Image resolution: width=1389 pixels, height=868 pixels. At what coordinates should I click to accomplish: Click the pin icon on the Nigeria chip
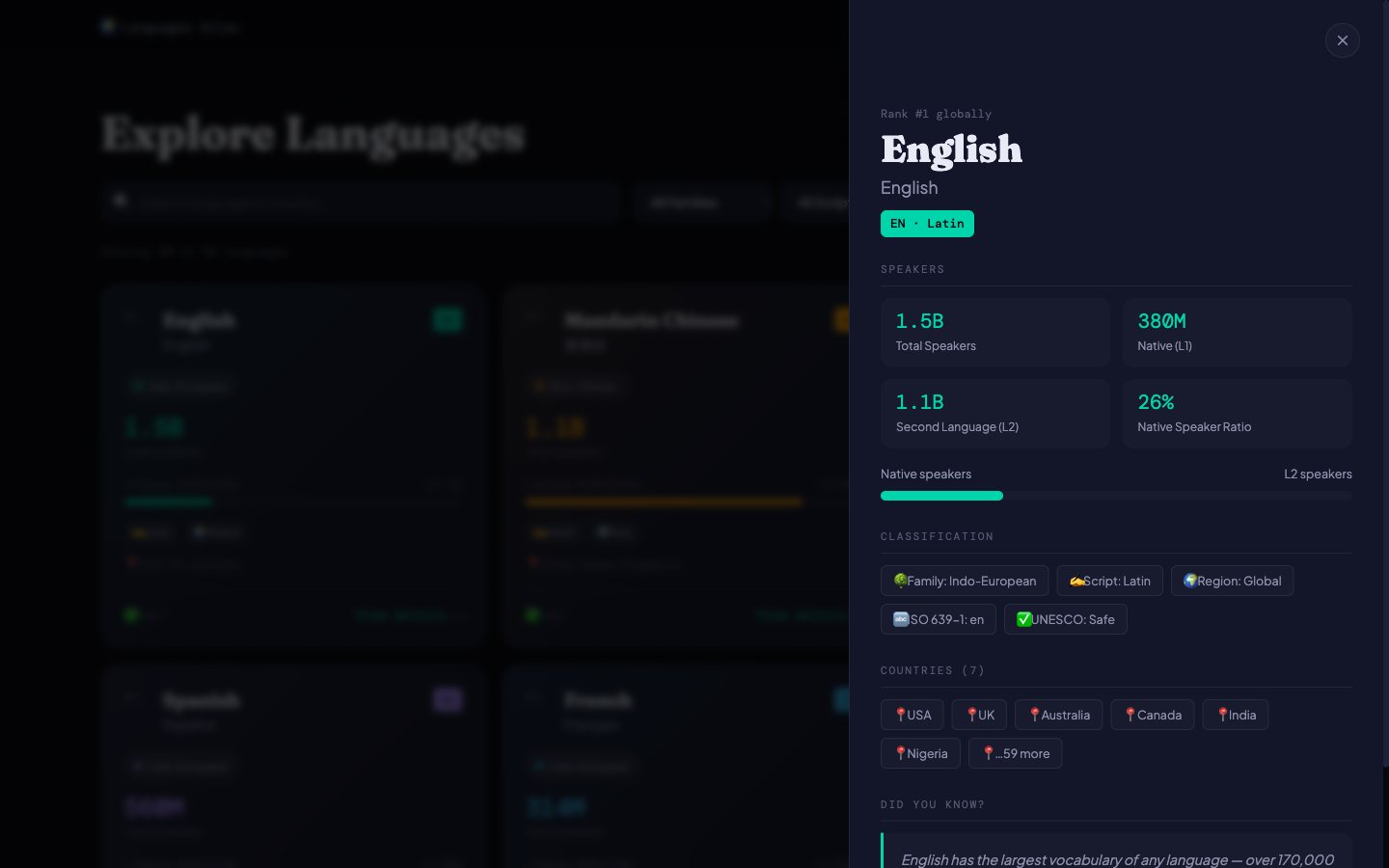click(x=900, y=753)
